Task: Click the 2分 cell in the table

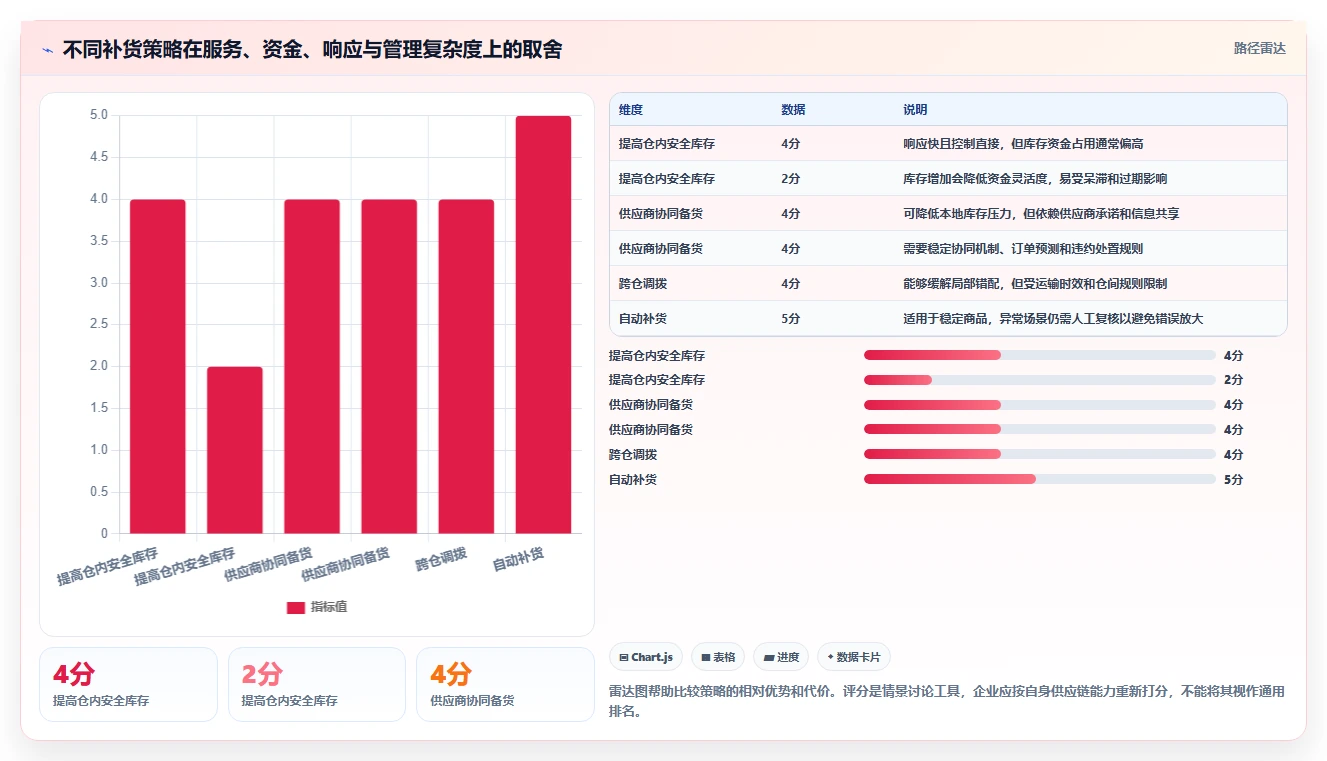Action: click(x=791, y=179)
